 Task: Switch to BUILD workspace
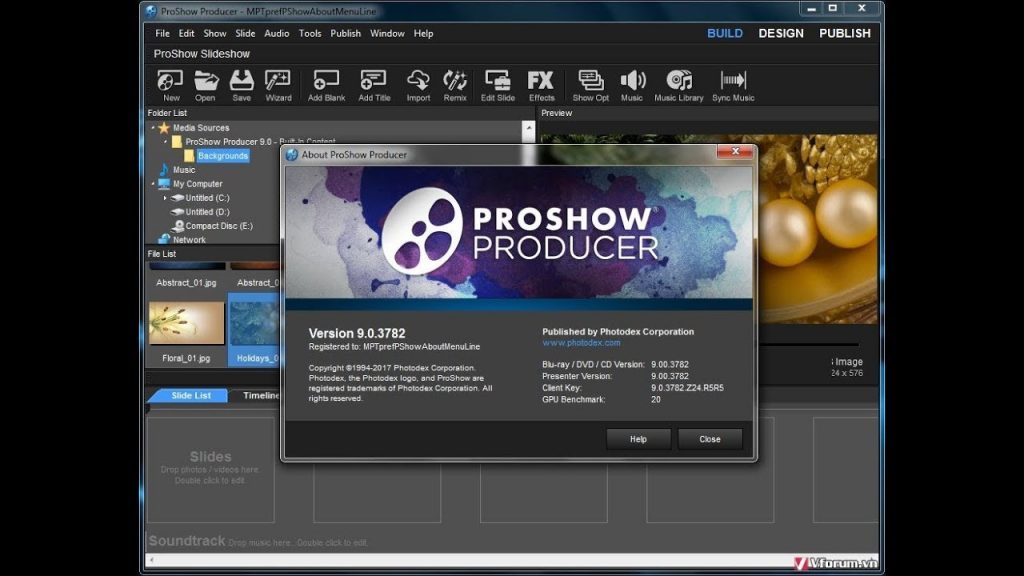point(725,33)
